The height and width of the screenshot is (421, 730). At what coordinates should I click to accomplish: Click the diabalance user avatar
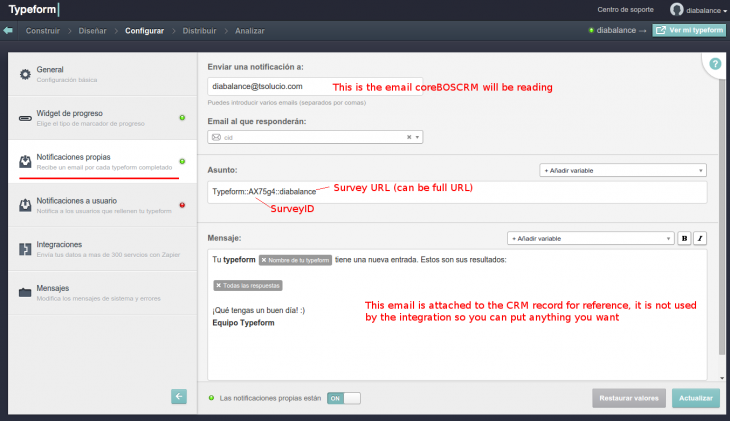[x=676, y=9]
